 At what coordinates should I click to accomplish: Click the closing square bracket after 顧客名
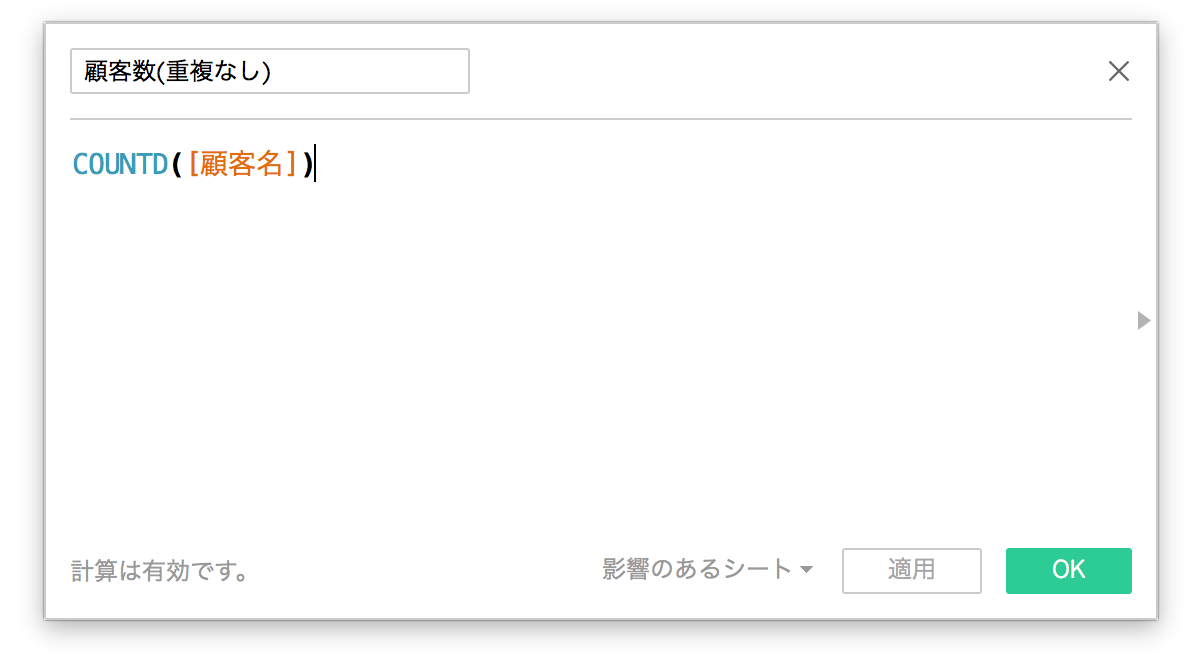(x=292, y=164)
